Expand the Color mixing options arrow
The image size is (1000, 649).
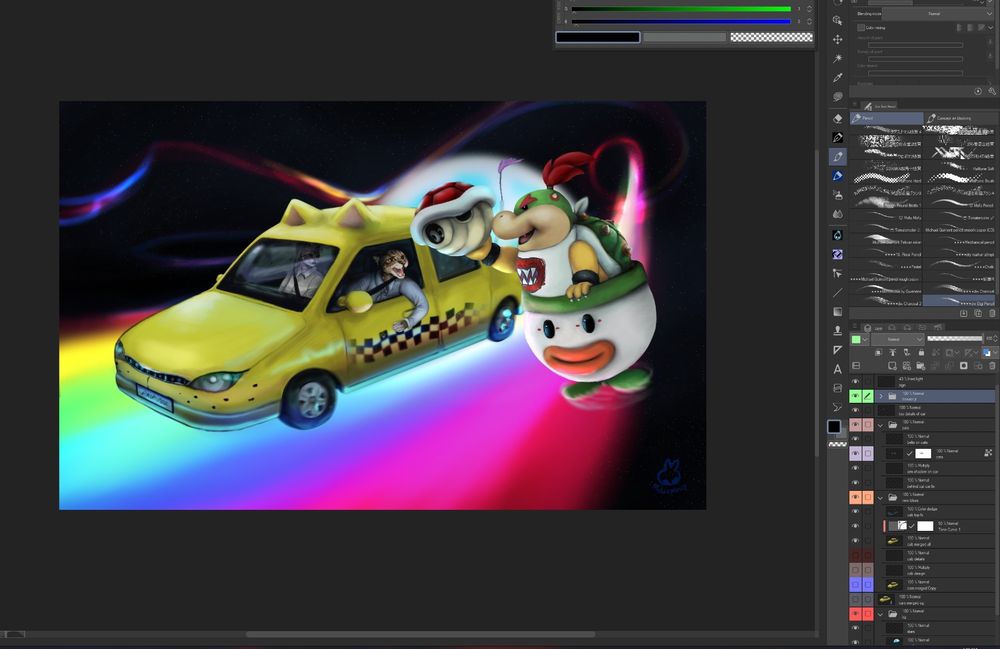(992, 27)
